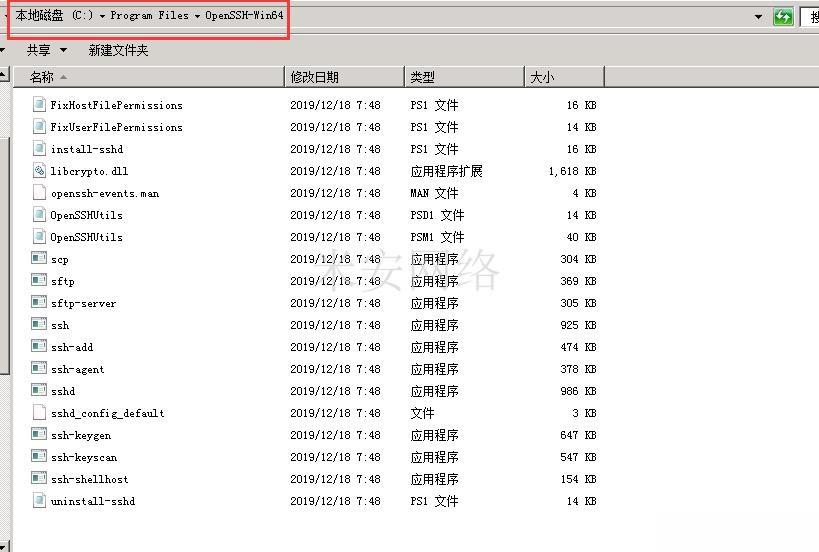Viewport: 819px width, 552px height.
Task: Click the green refresh button in address bar
Action: pyautogui.click(x=782, y=17)
